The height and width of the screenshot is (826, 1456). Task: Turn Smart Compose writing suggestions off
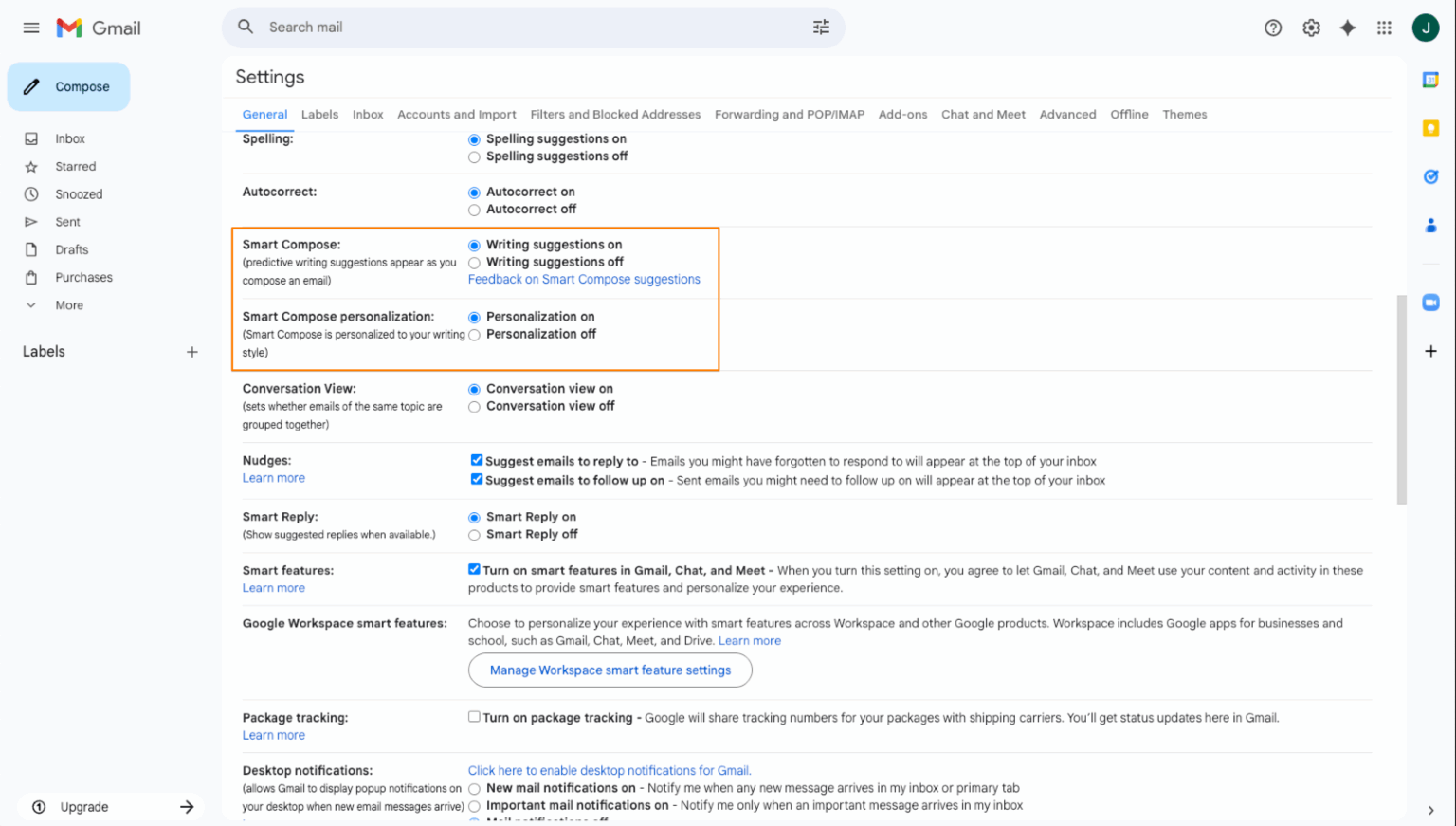[474, 262]
